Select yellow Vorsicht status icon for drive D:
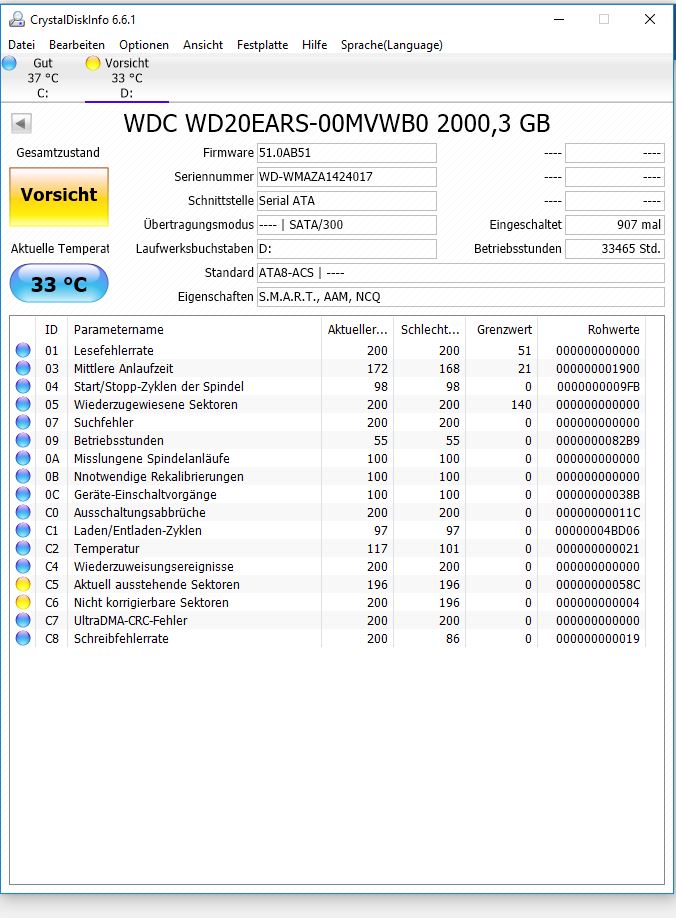This screenshot has height=918, width=676. pos(92,63)
